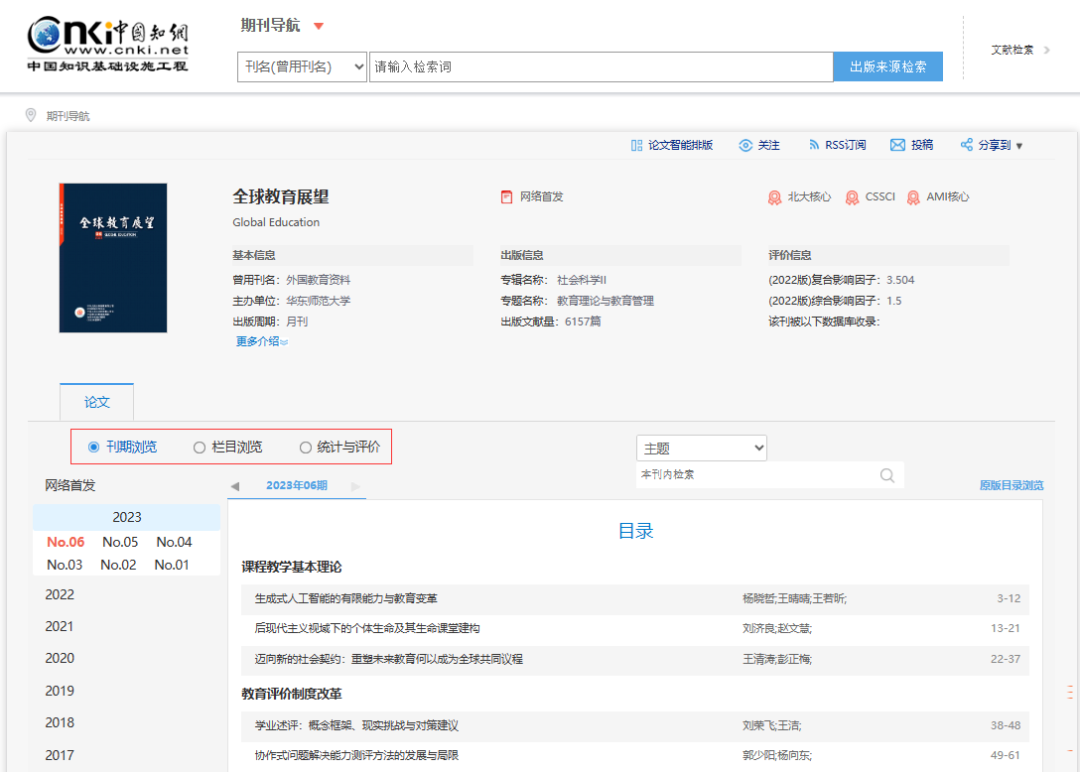Image resolution: width=1080 pixels, height=772 pixels.
Task: Click the RSS订阅 feed icon
Action: point(814,145)
